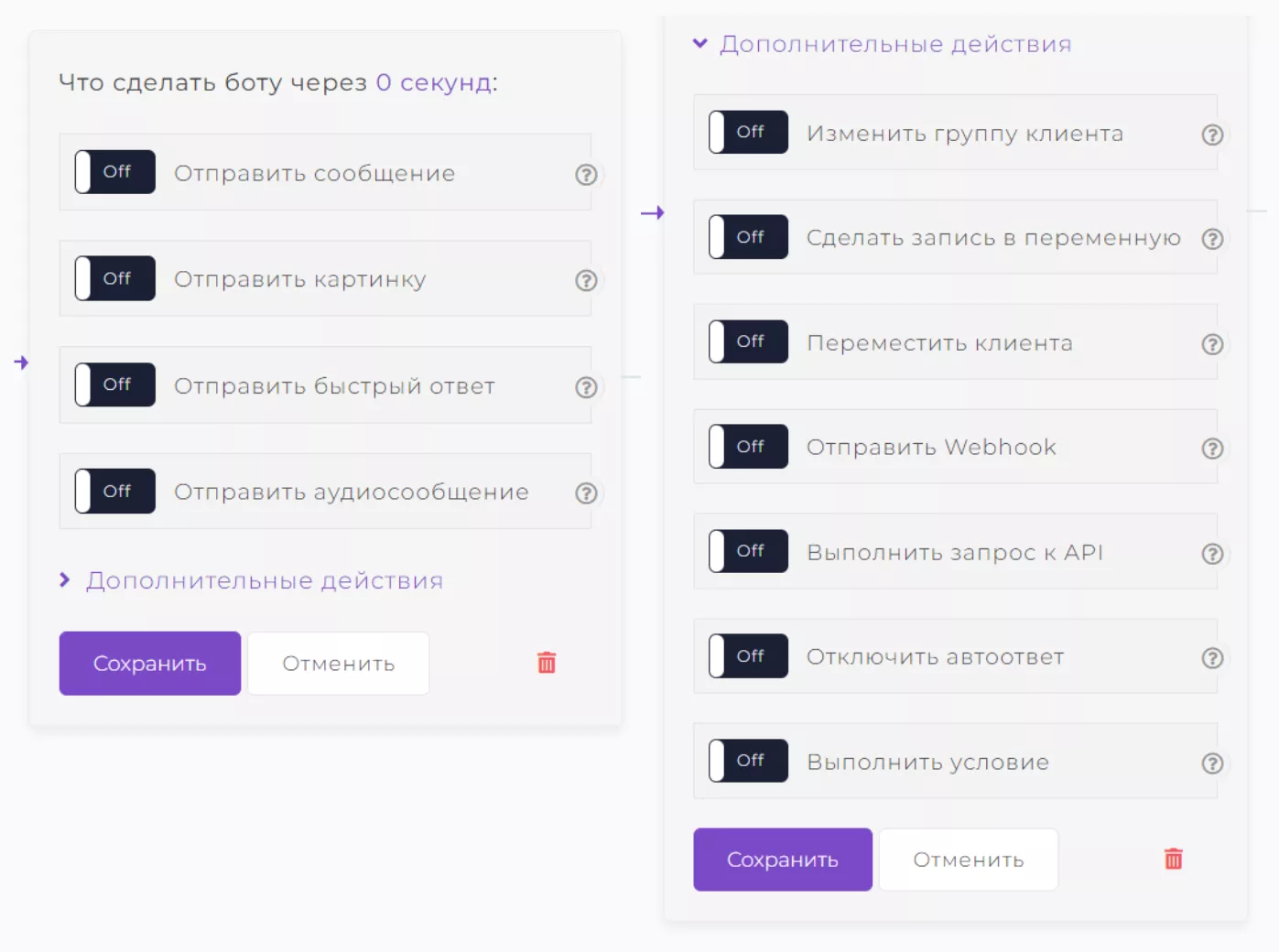
Task: Open help for Отправить аудиосообщение
Action: pos(586,493)
